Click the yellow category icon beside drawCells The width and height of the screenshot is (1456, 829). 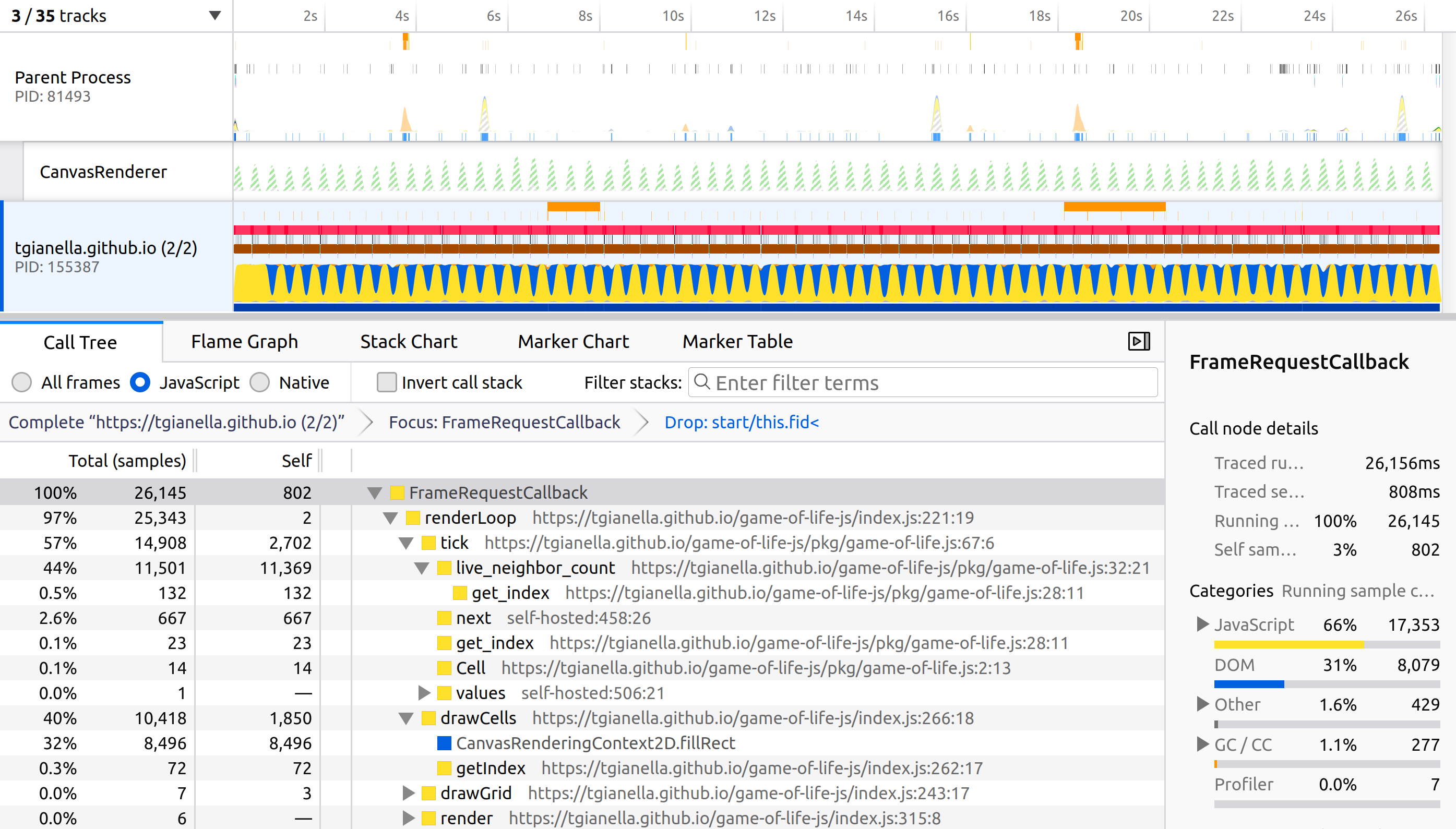coord(429,718)
